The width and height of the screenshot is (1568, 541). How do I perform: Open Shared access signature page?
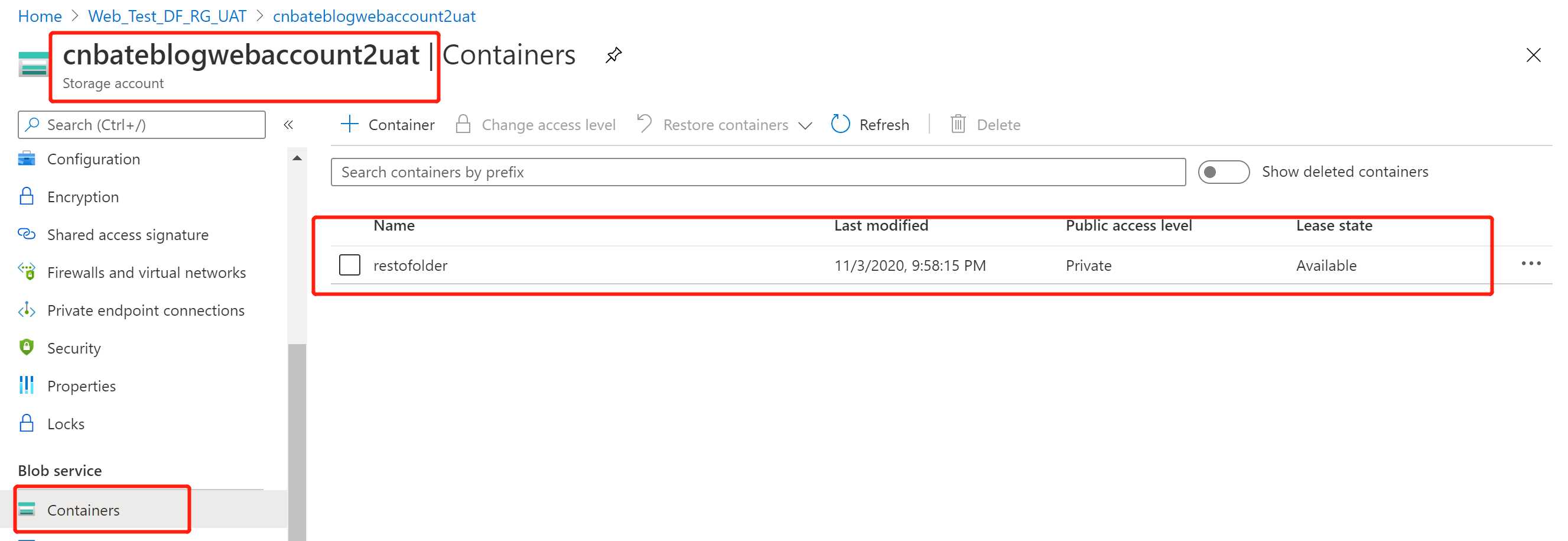[128, 235]
